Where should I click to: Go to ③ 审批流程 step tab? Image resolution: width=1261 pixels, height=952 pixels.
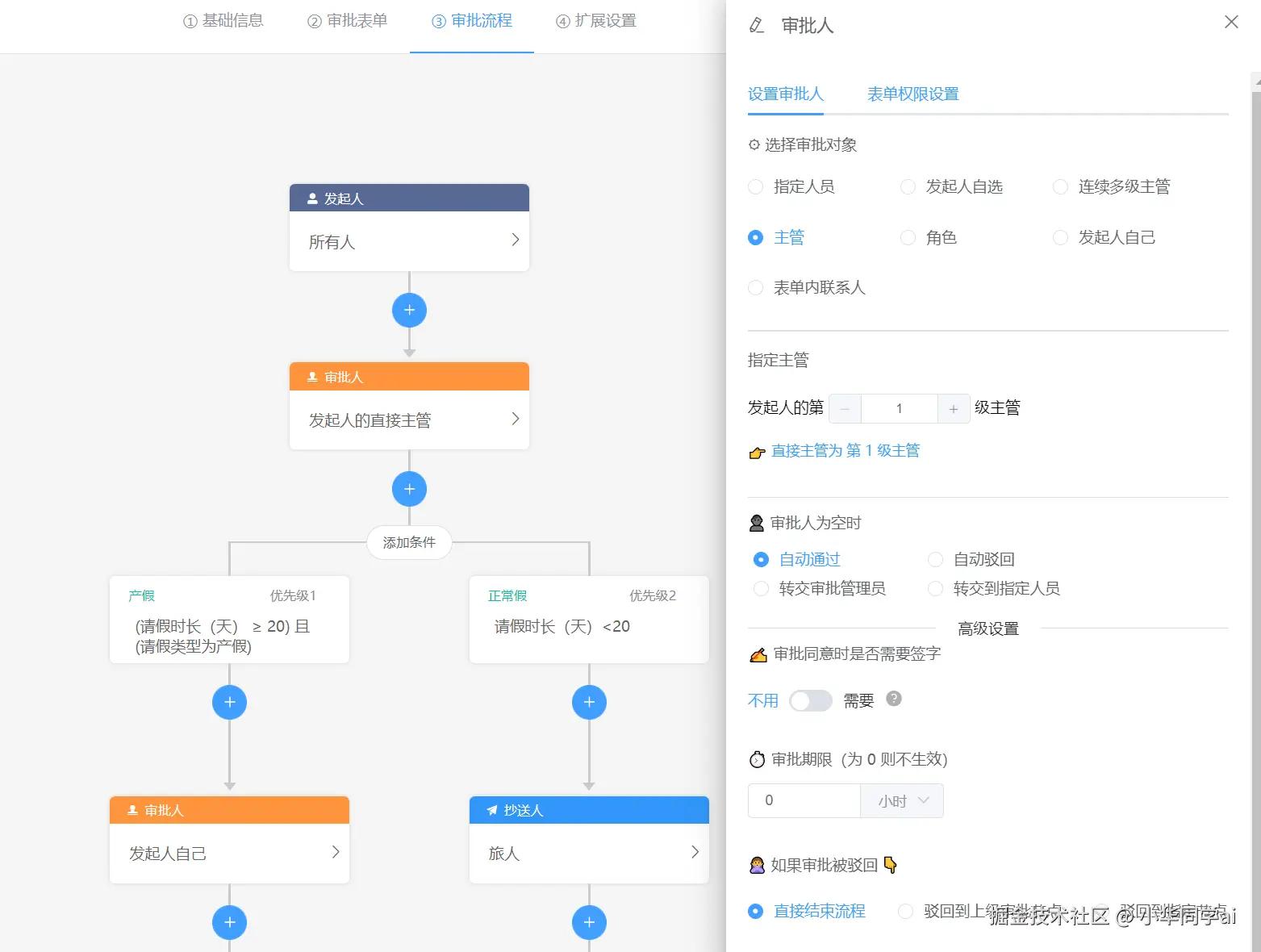[x=472, y=21]
